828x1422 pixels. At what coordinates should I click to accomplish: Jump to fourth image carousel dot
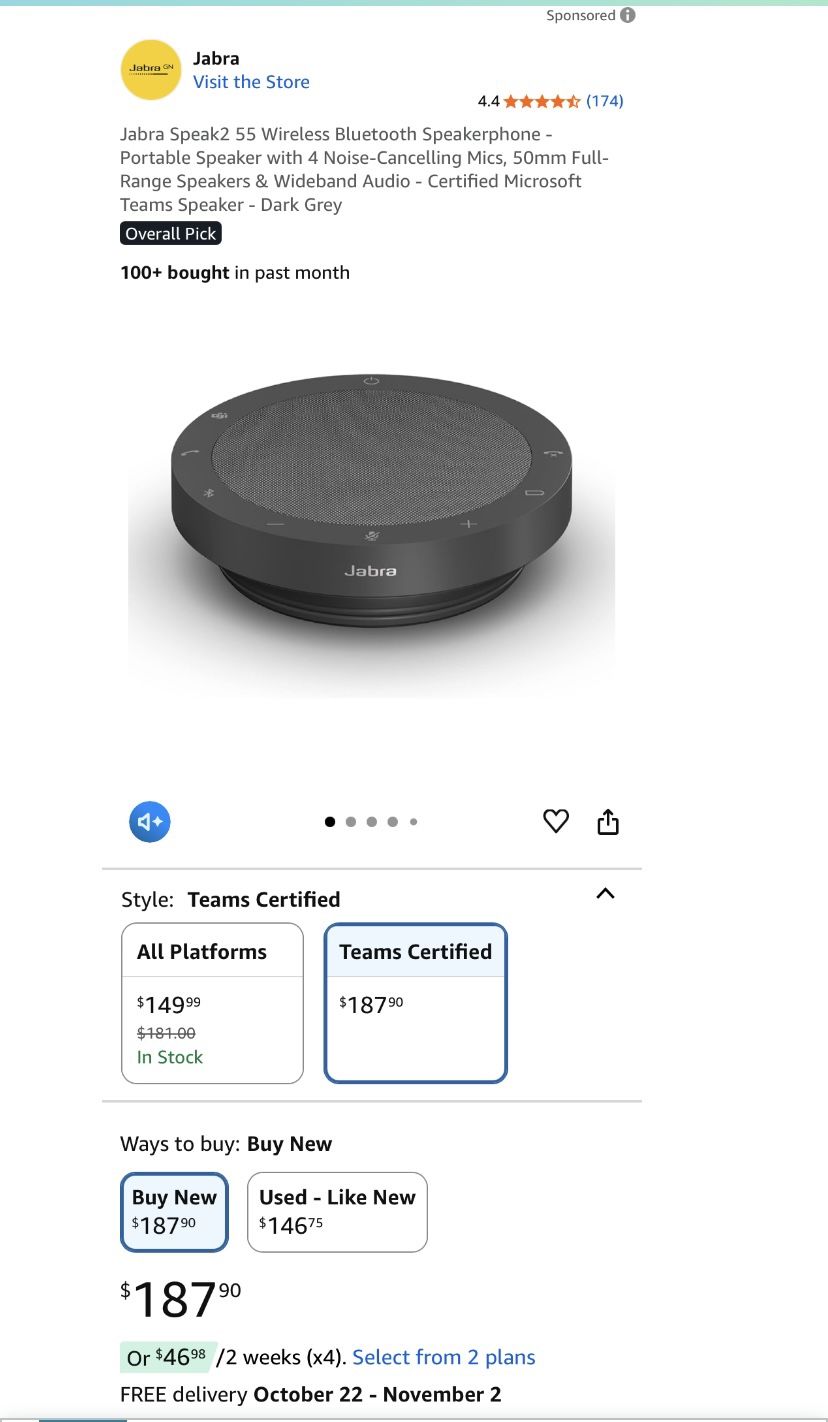tap(393, 822)
